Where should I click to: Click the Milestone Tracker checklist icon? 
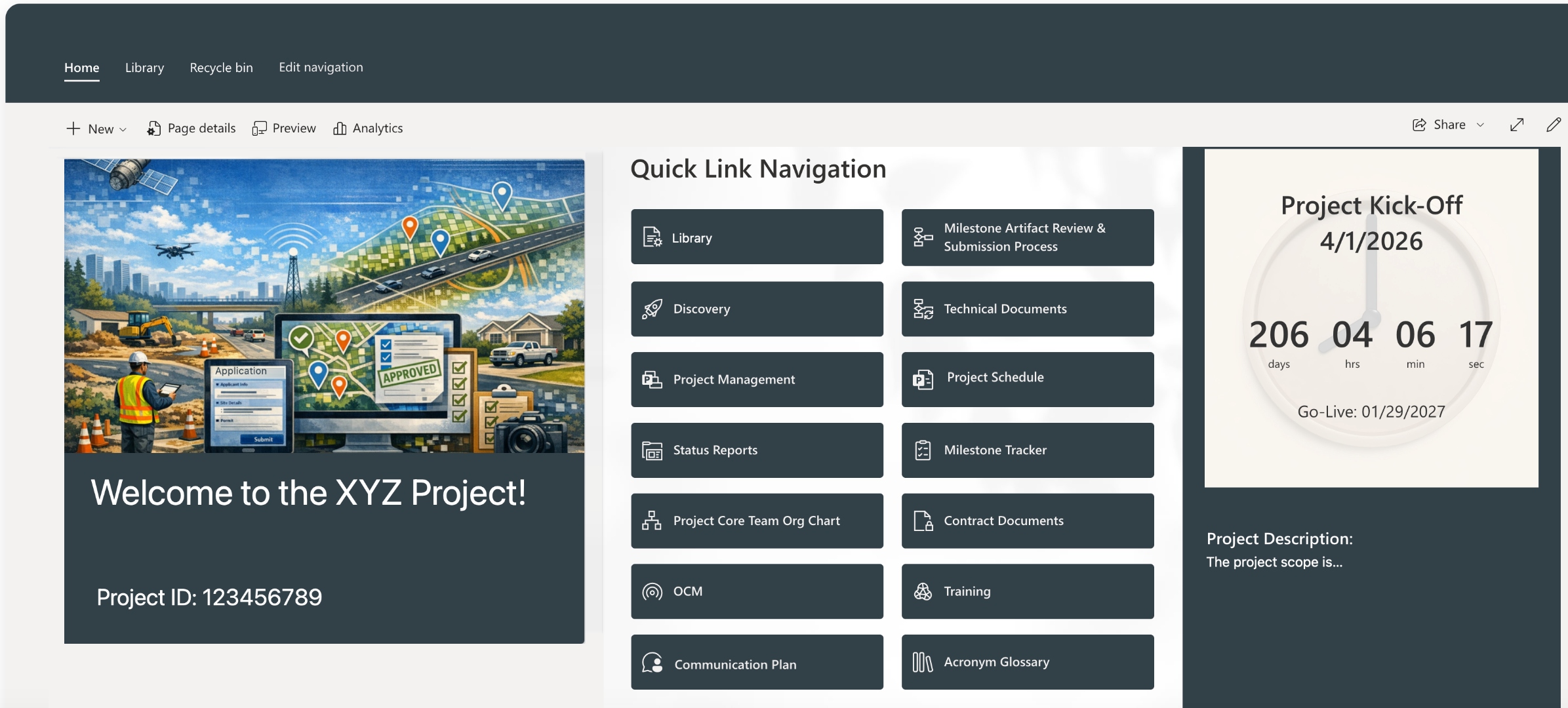923,450
